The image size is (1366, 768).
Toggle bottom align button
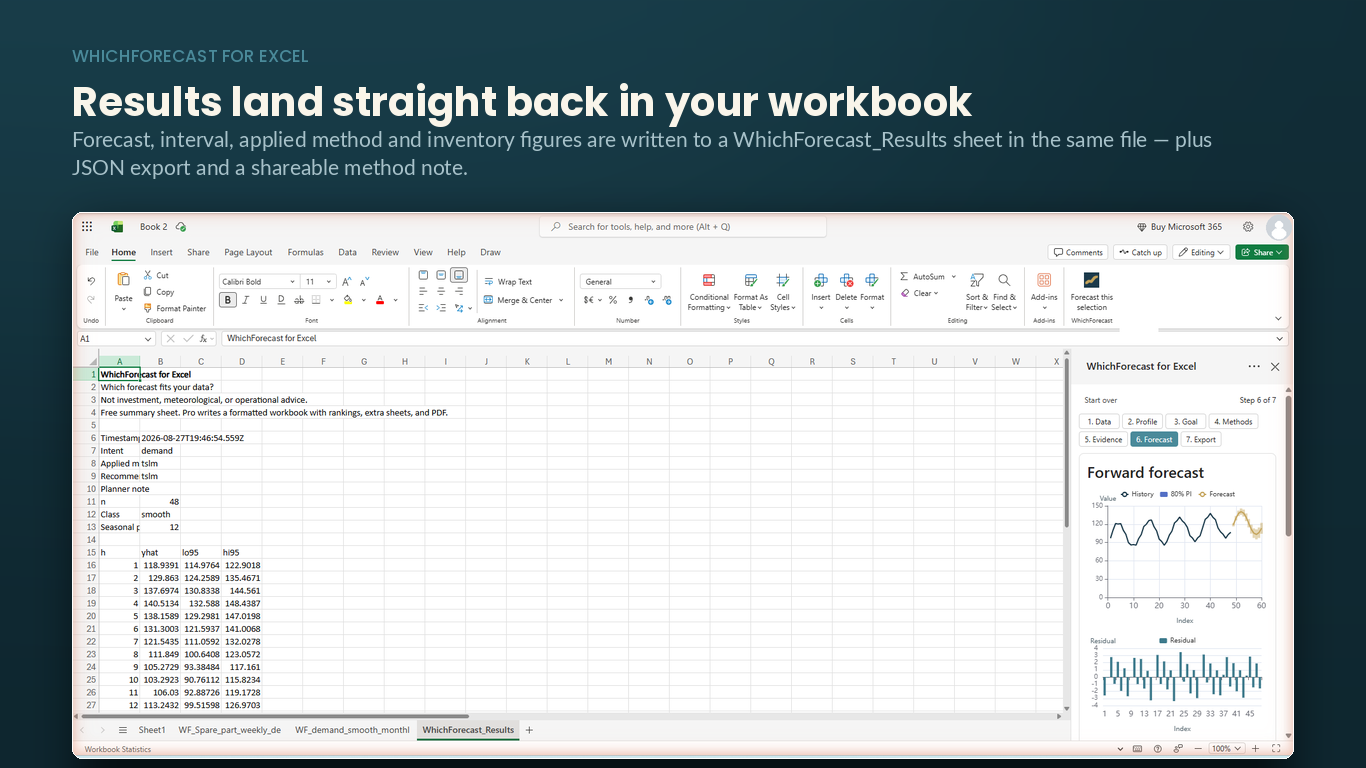pos(459,275)
